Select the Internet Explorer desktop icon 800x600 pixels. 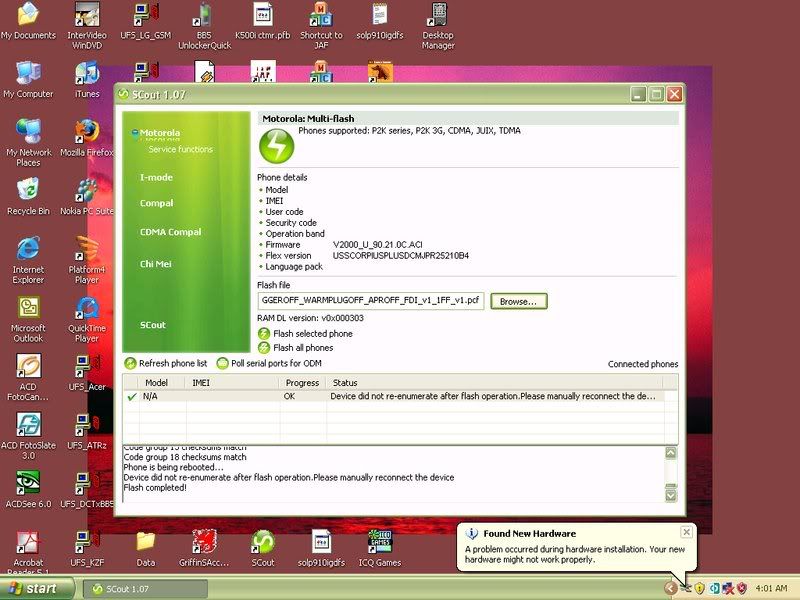pyautogui.click(x=28, y=260)
